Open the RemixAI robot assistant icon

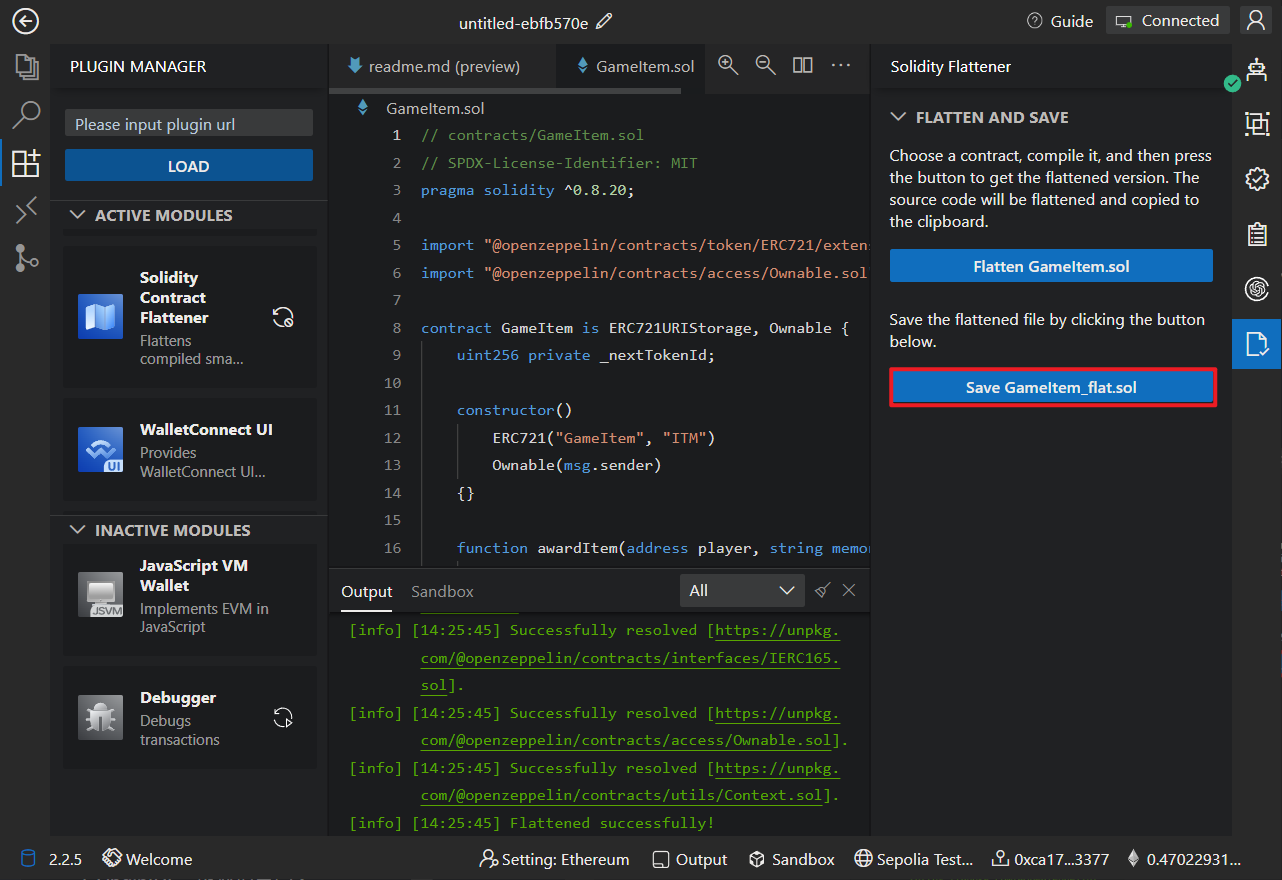1256,68
